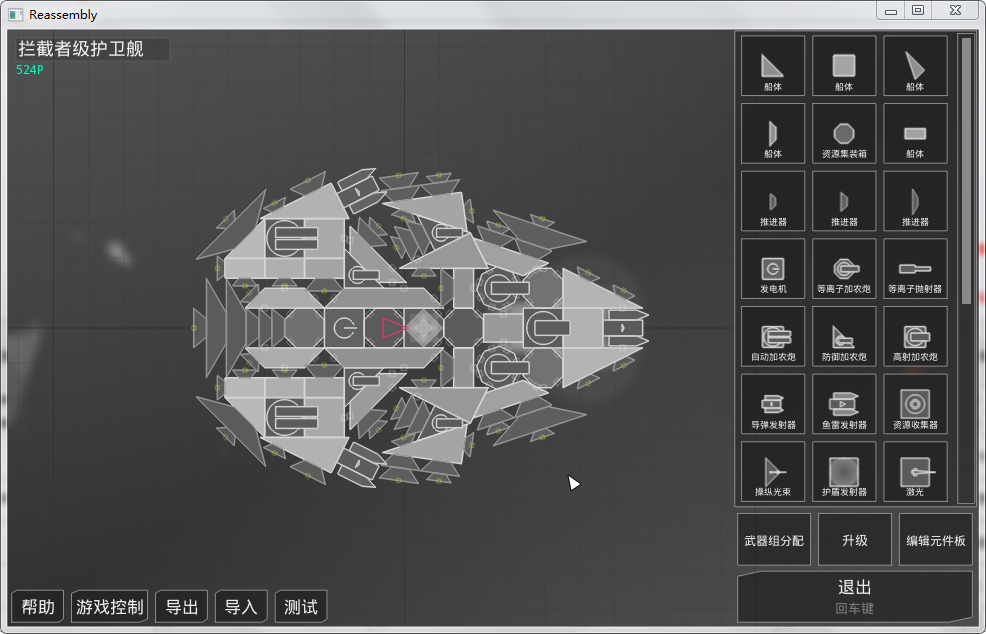This screenshot has width=986, height=634.
Task: Open 武器组分配 weapon group assignment
Action: pyautogui.click(x=774, y=540)
